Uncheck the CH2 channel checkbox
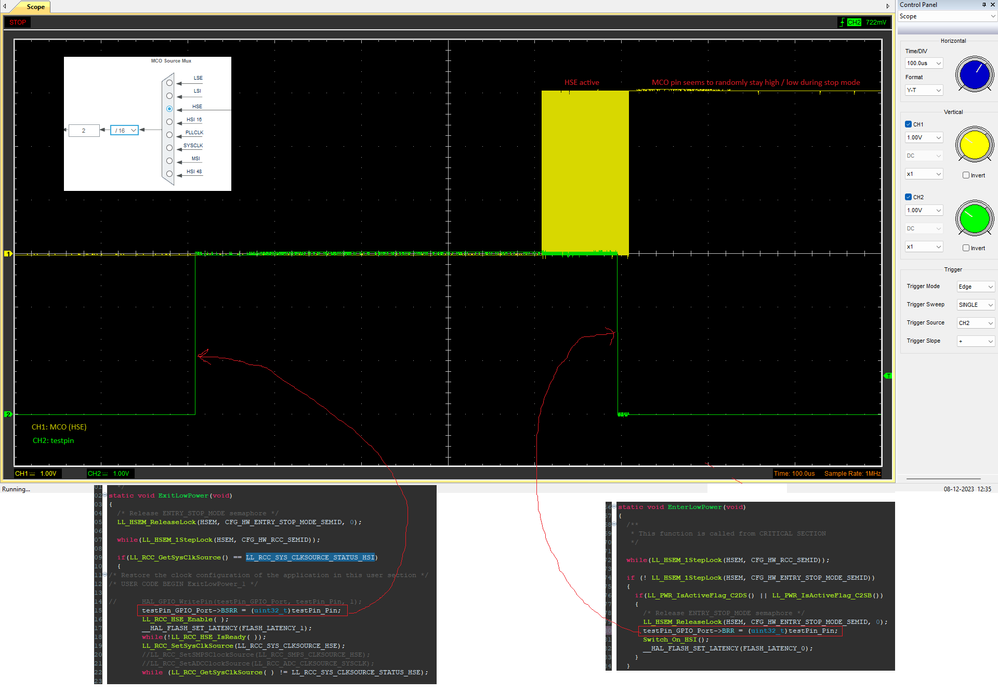 908,196
